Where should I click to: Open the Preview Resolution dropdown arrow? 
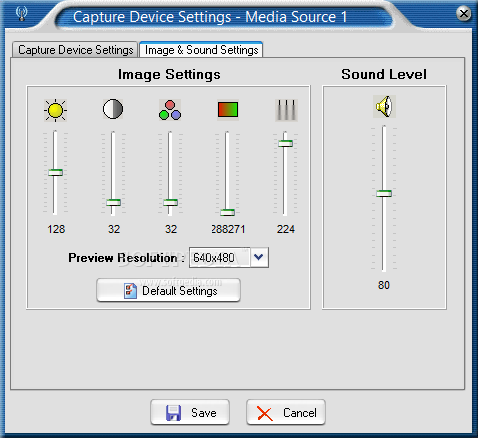click(x=259, y=257)
